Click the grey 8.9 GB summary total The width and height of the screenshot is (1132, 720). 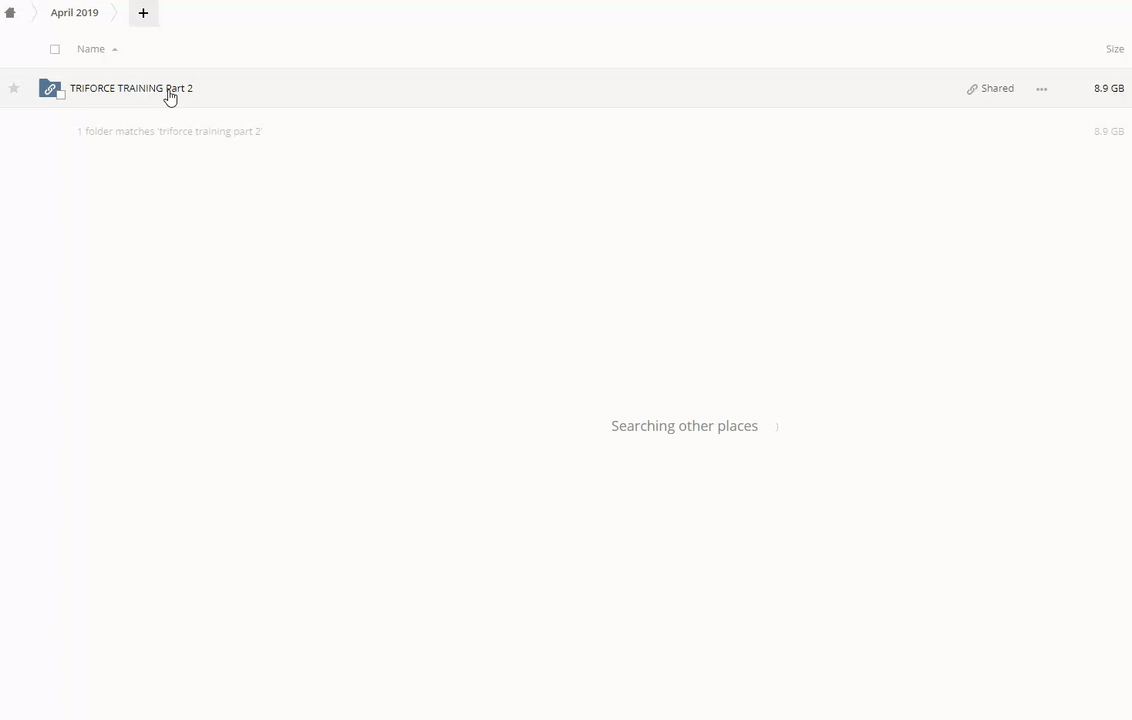tap(1108, 131)
